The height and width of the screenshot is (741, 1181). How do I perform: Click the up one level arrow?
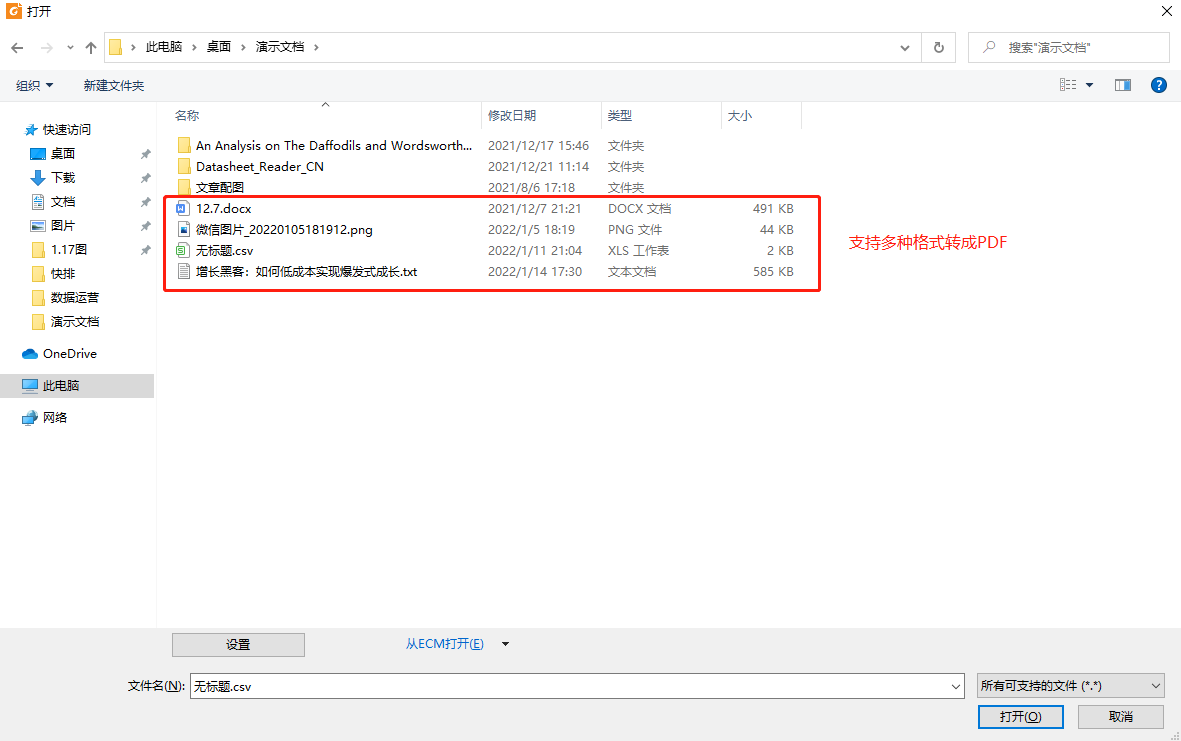[x=91, y=47]
